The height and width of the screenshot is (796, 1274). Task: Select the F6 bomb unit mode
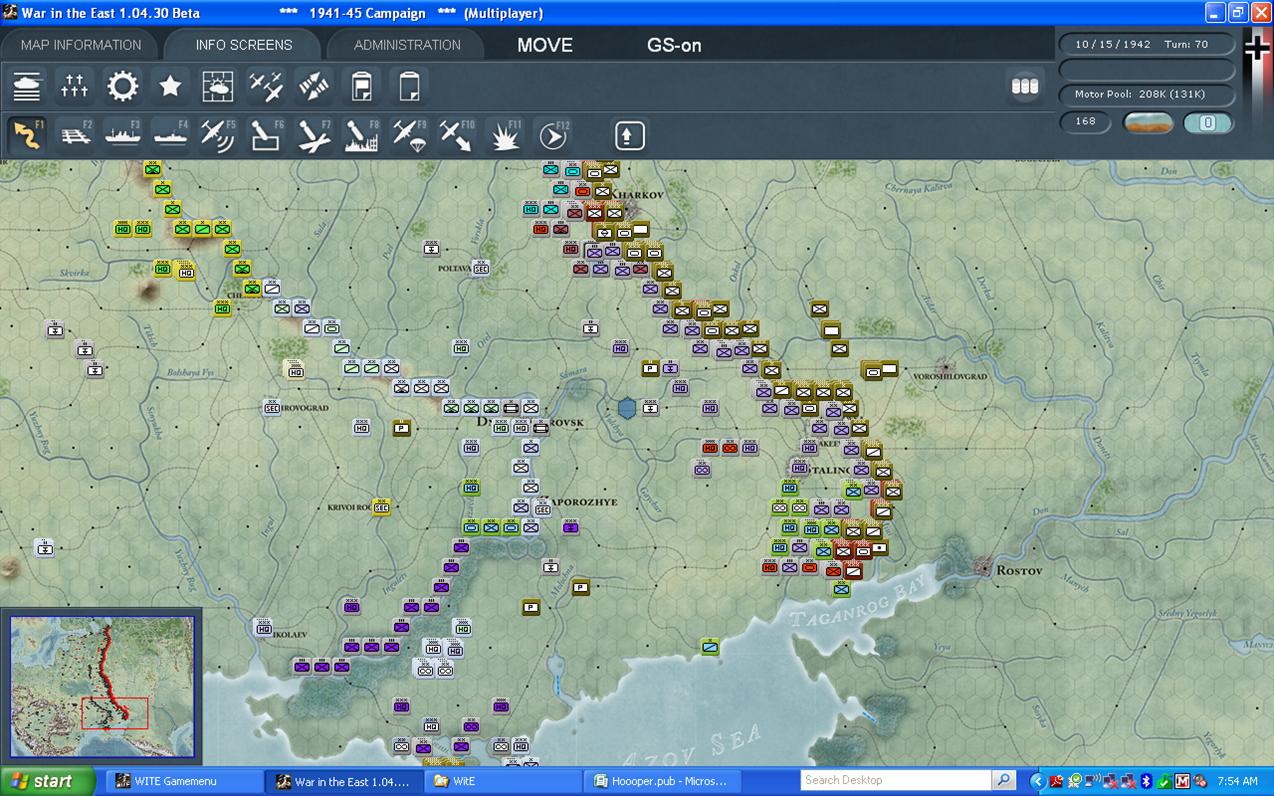[266, 136]
